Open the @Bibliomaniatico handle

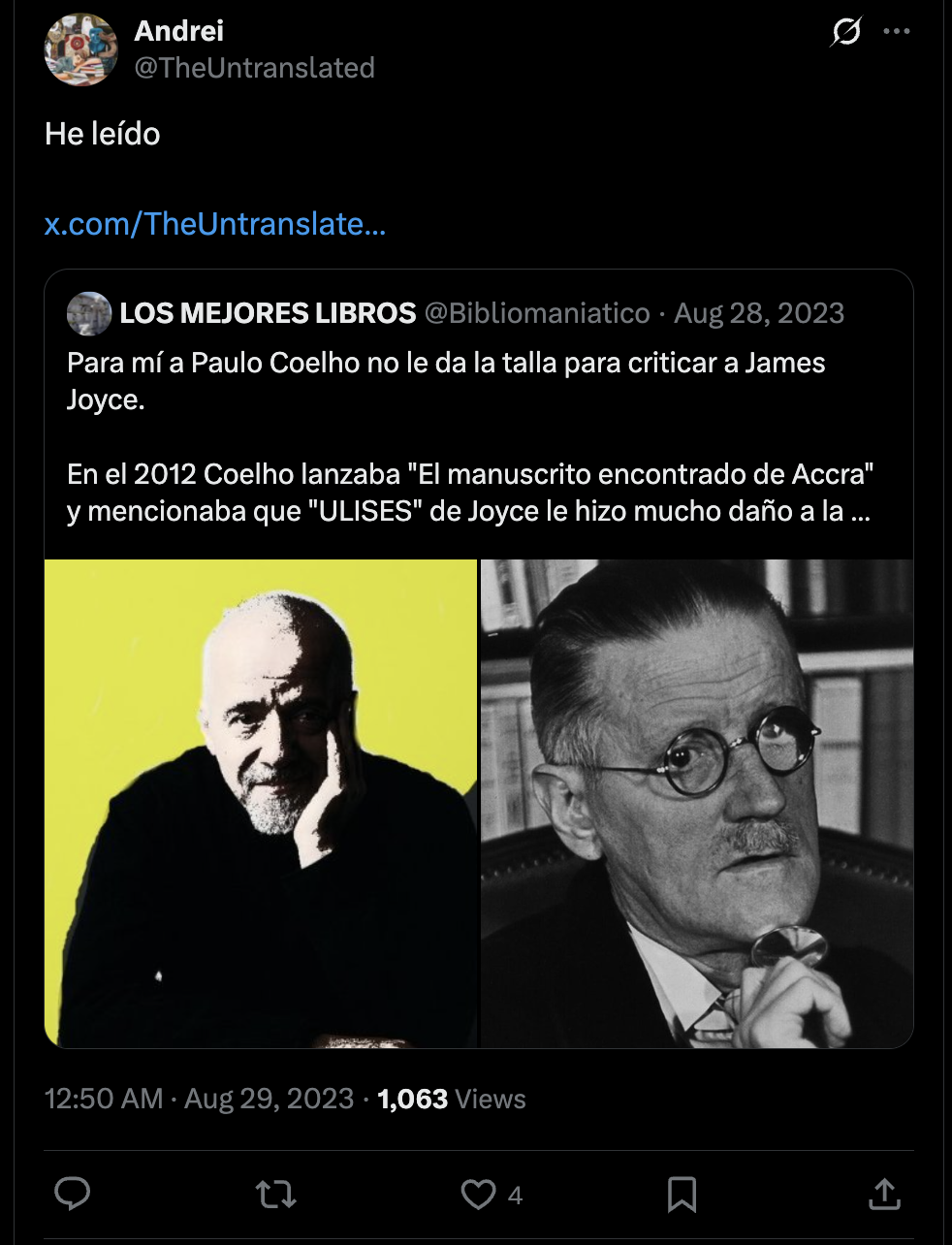tap(537, 313)
